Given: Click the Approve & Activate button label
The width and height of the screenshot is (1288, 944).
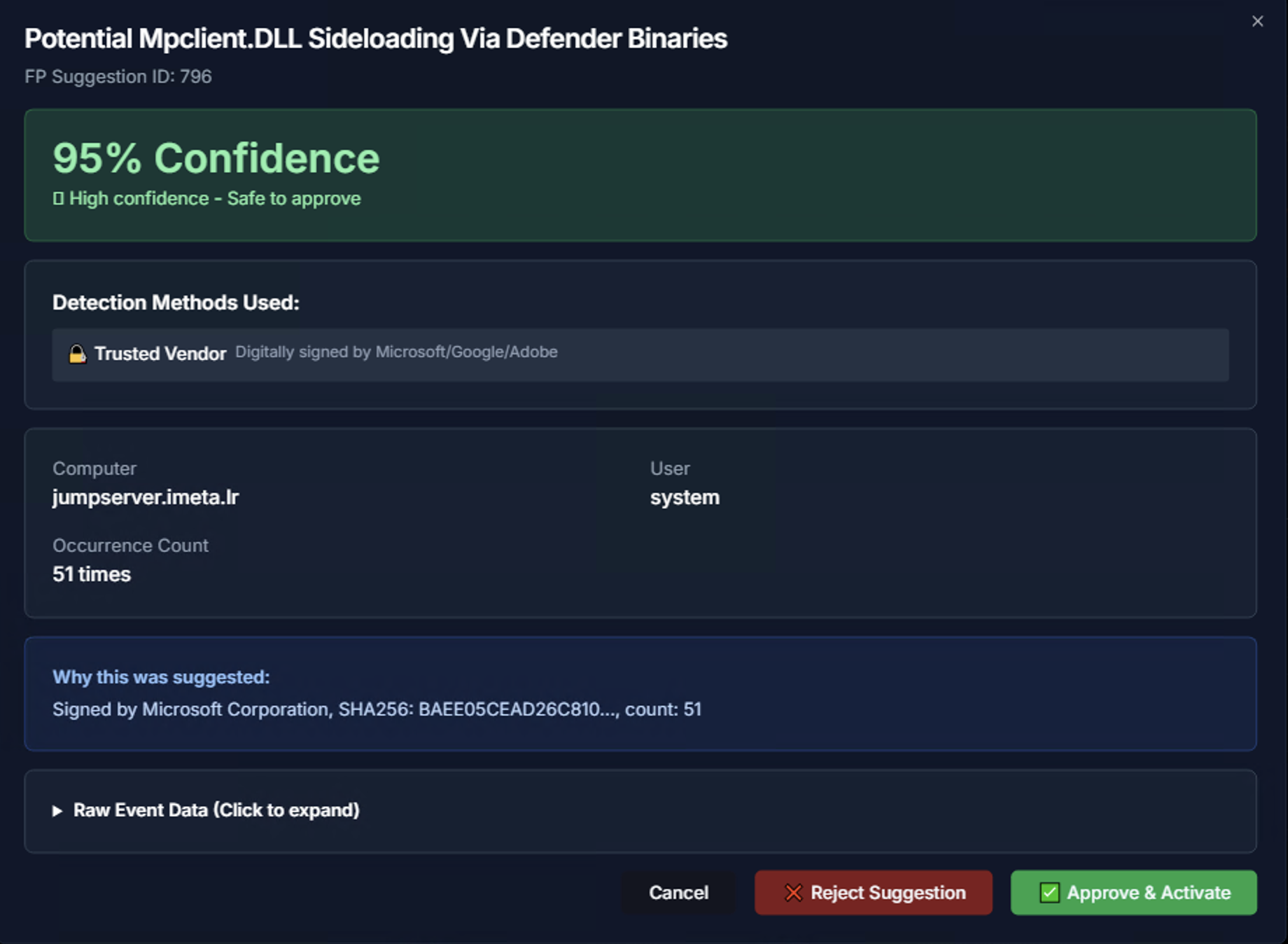Looking at the screenshot, I should coord(1148,893).
